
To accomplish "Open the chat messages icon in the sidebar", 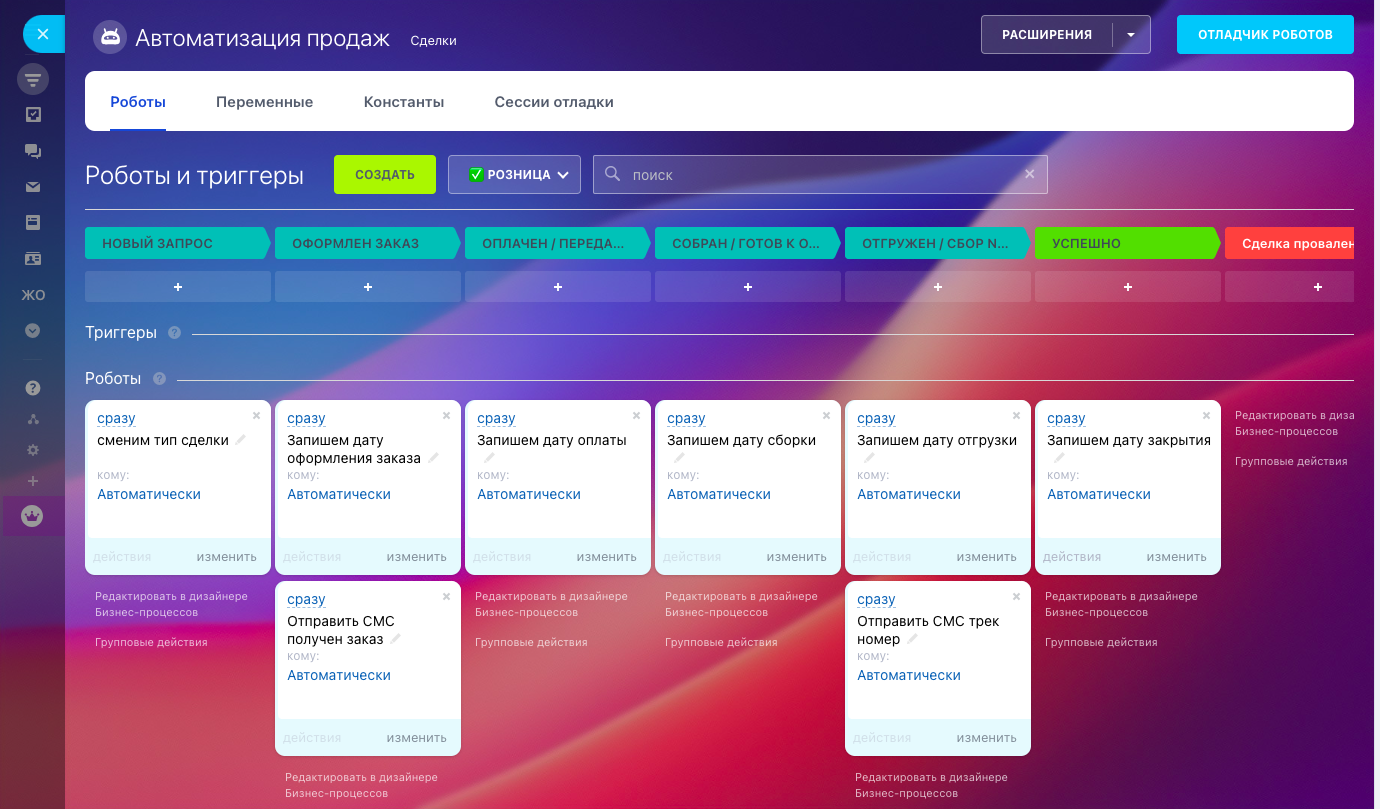I will (33, 151).
